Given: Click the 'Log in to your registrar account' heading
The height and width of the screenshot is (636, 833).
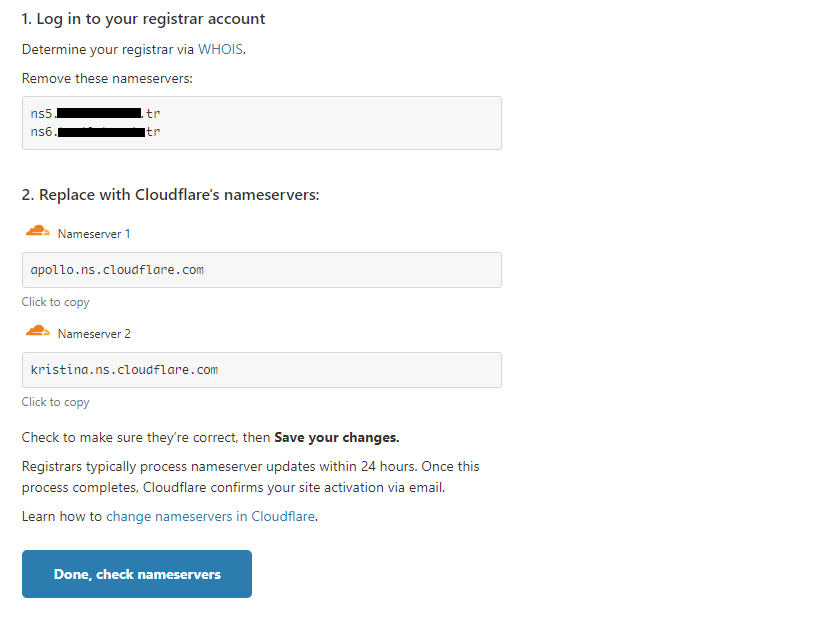Looking at the screenshot, I should point(143,19).
